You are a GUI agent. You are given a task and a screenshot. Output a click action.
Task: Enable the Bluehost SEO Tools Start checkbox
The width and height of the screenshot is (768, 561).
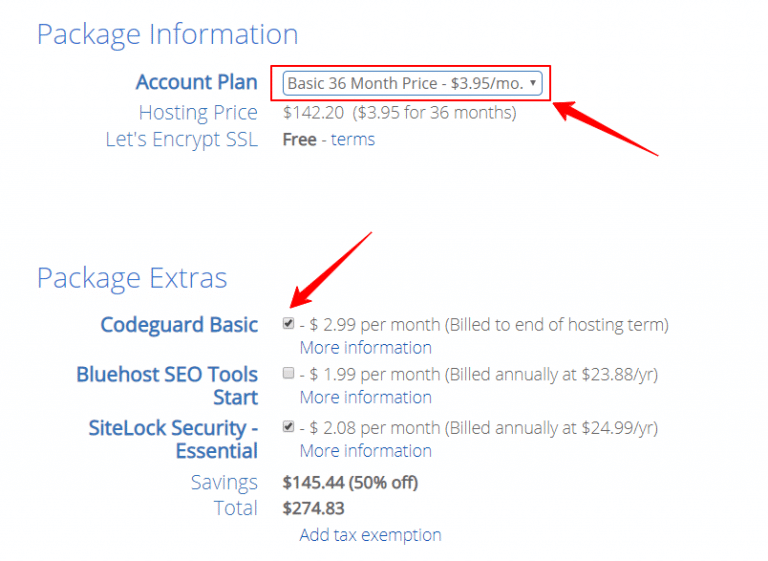(x=289, y=374)
